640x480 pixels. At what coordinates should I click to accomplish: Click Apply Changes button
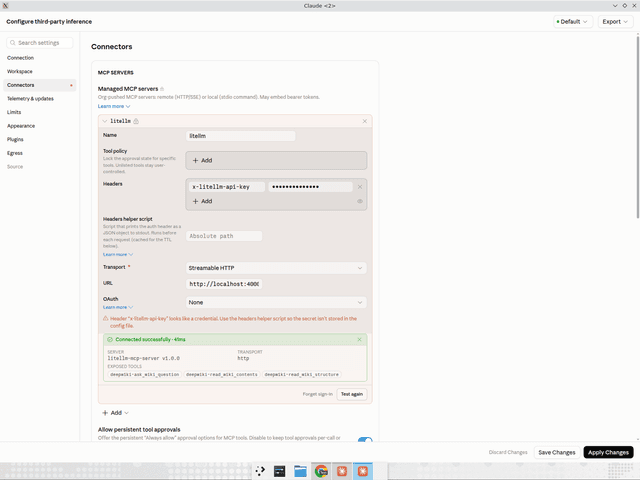608,452
